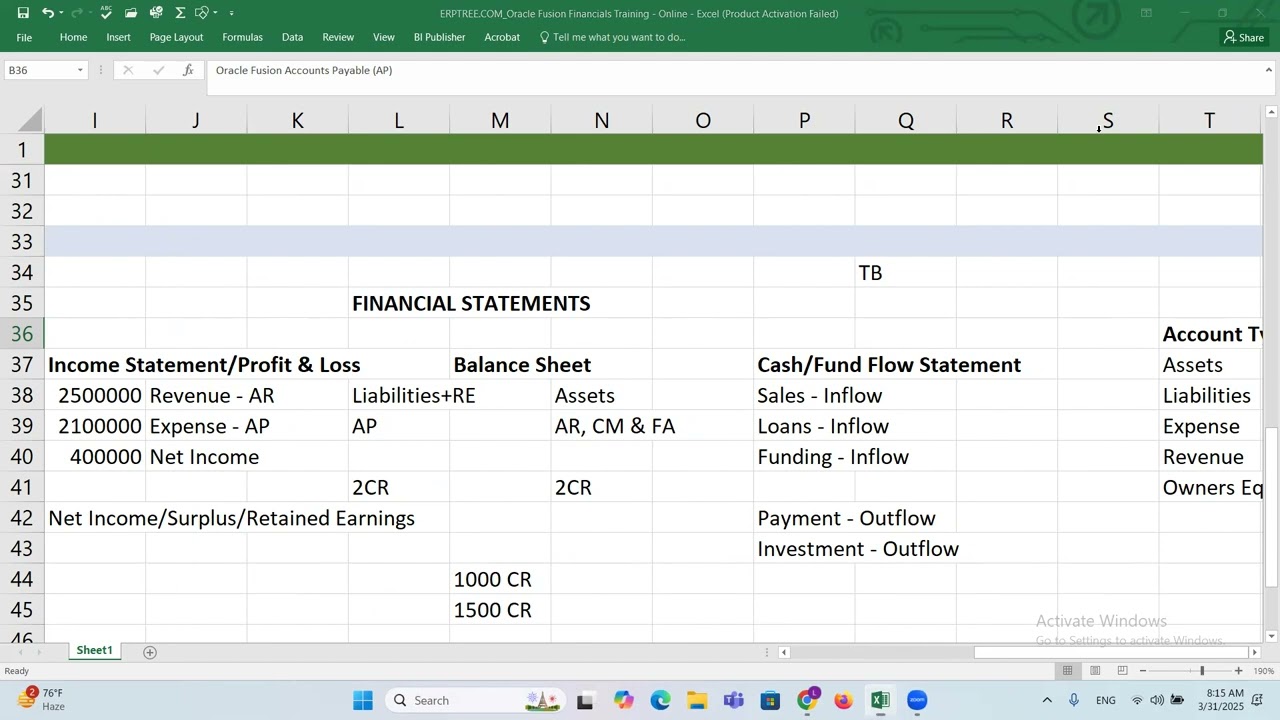1280x720 pixels.
Task: Select the Sheet1 tab
Action: [95, 651]
